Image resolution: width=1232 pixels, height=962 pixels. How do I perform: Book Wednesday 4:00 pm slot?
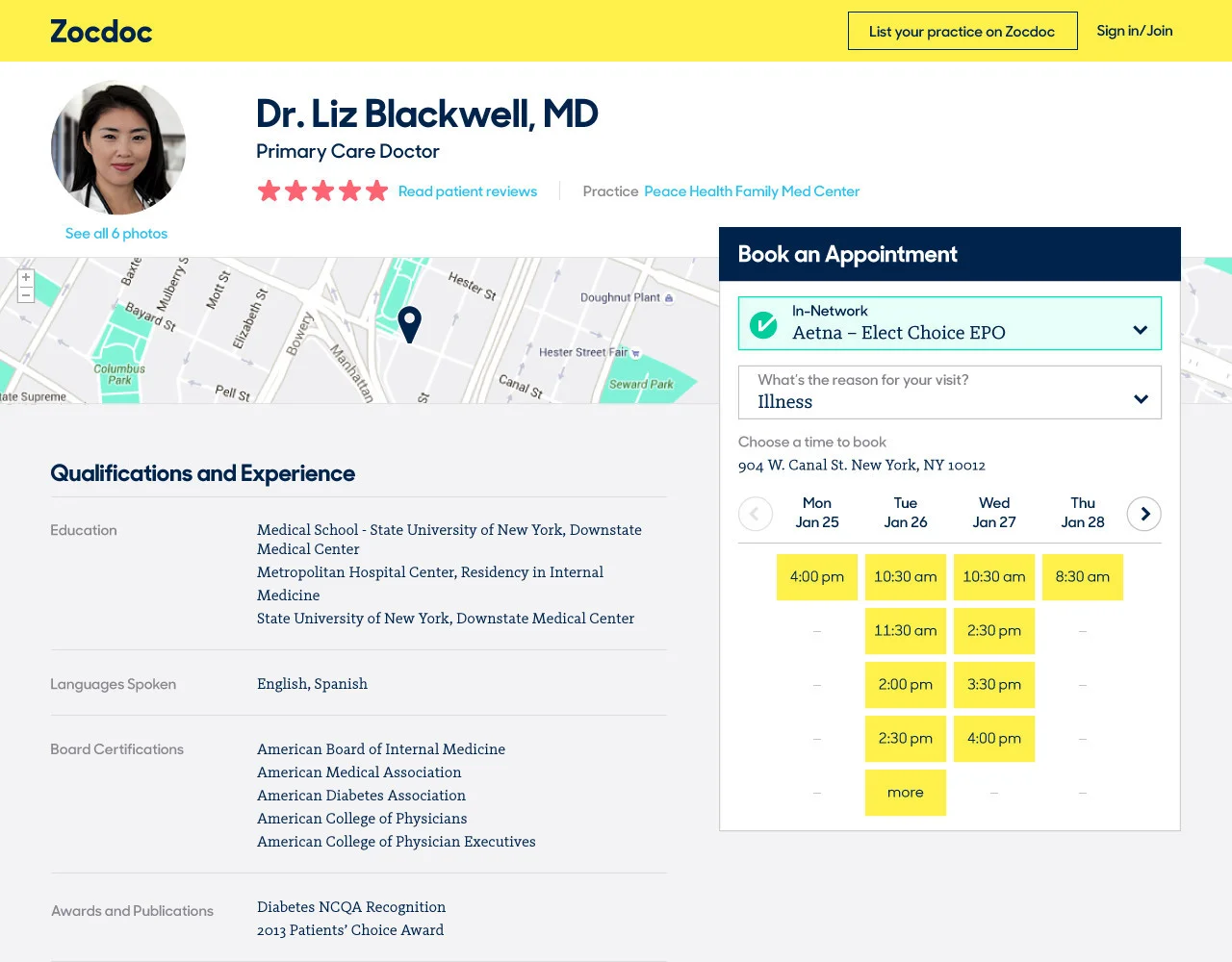[x=994, y=739]
